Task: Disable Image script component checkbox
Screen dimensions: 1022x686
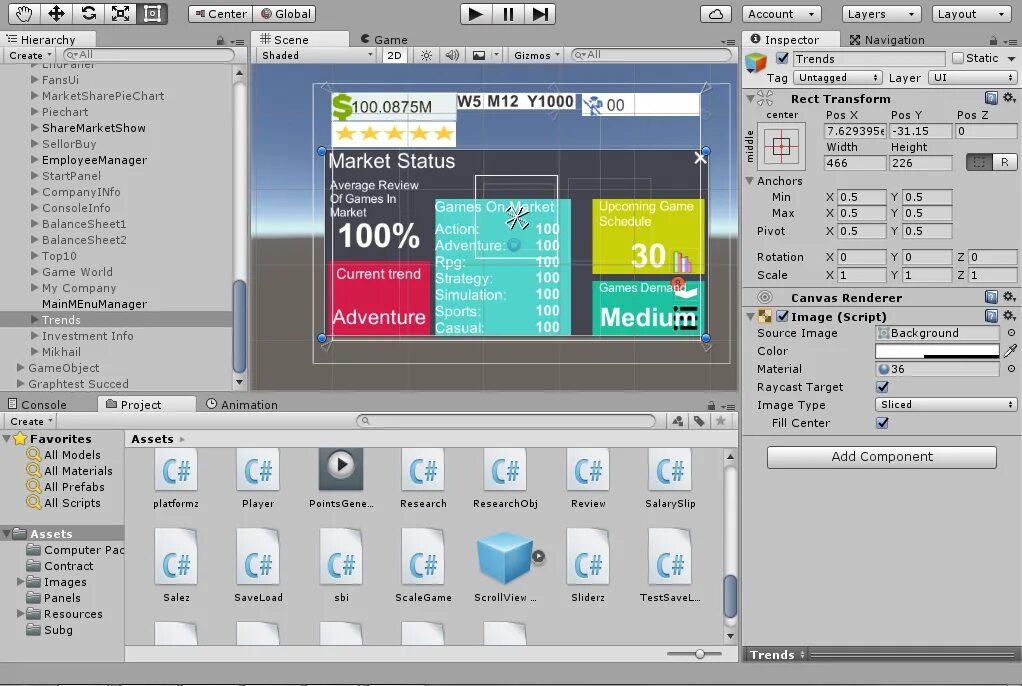Action: coord(782,316)
